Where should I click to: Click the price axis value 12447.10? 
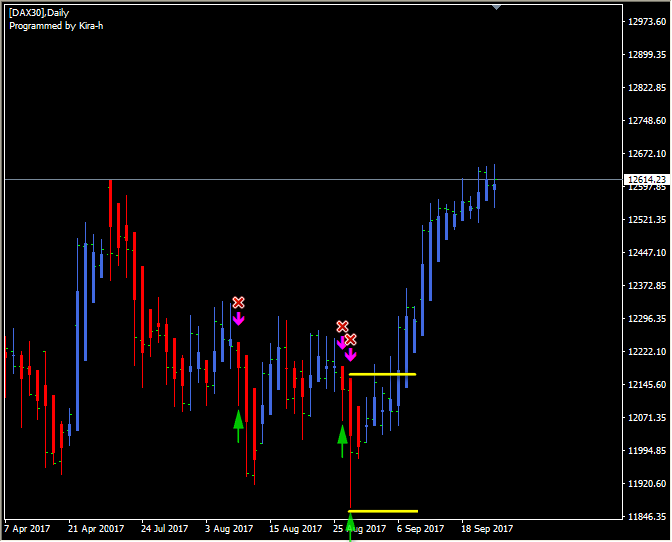(647, 253)
